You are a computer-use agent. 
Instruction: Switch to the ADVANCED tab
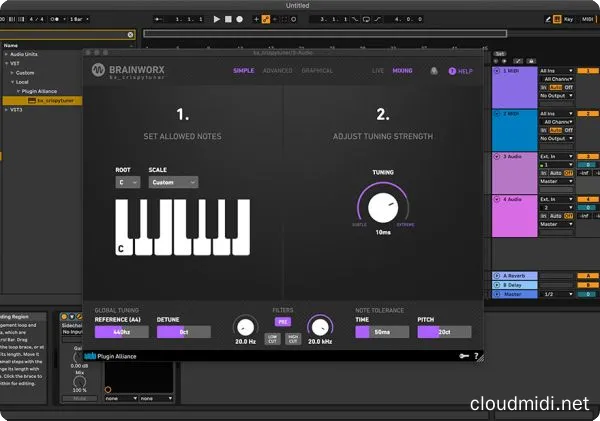pyautogui.click(x=277, y=71)
